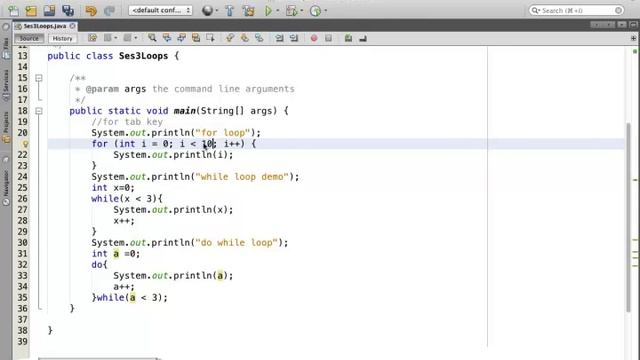The width and height of the screenshot is (640, 360).
Task: Run the project with green play icon
Action: [x=268, y=10]
